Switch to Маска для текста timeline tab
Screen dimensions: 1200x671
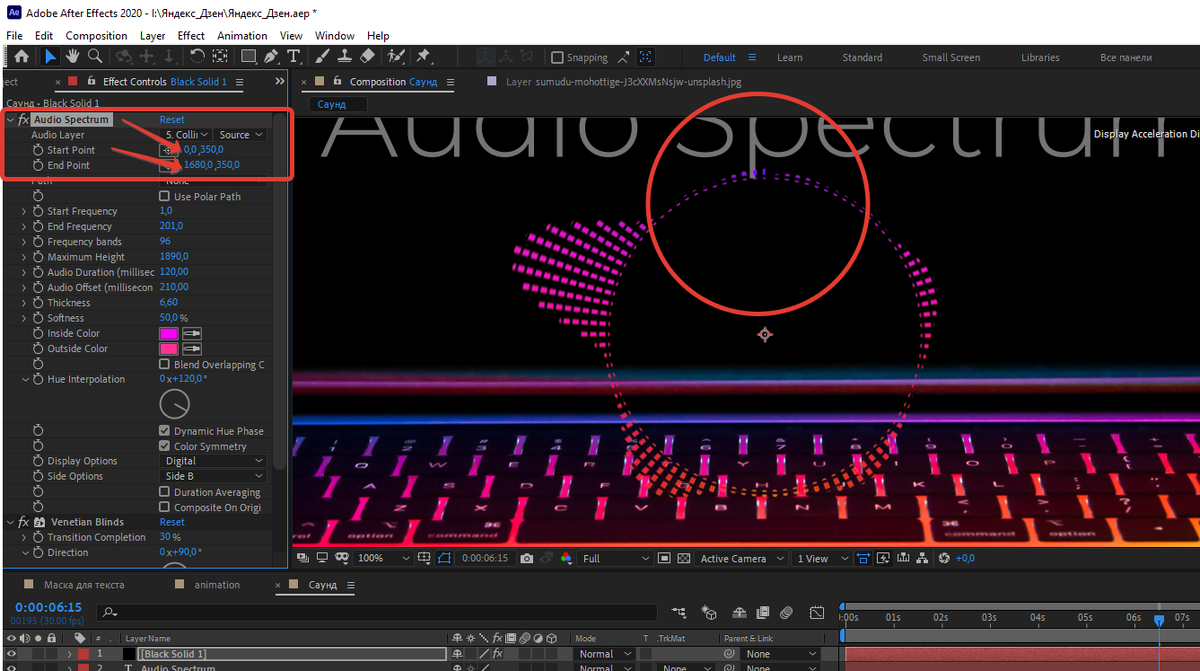point(84,585)
